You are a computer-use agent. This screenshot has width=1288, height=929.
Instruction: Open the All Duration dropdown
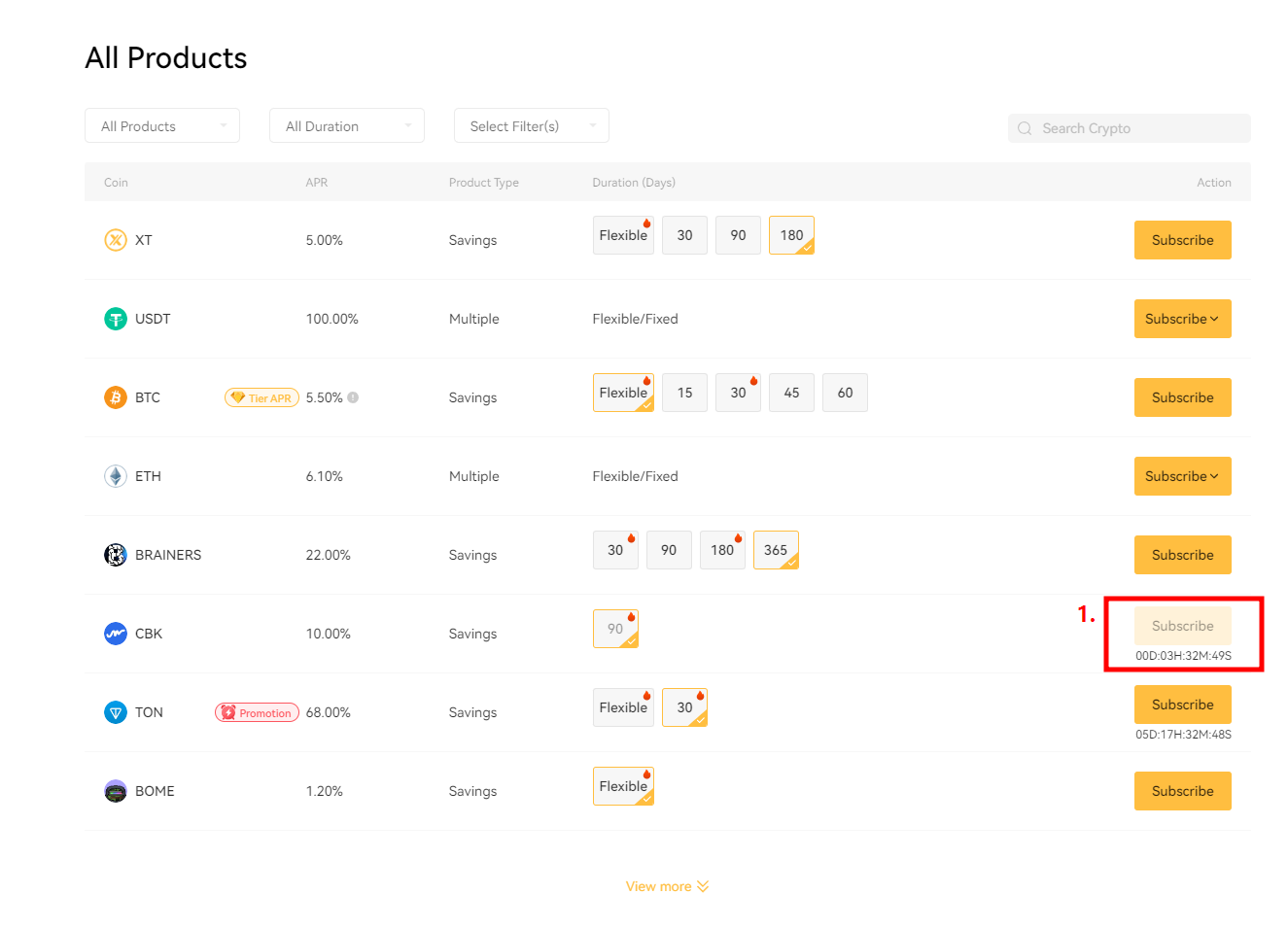click(x=347, y=126)
